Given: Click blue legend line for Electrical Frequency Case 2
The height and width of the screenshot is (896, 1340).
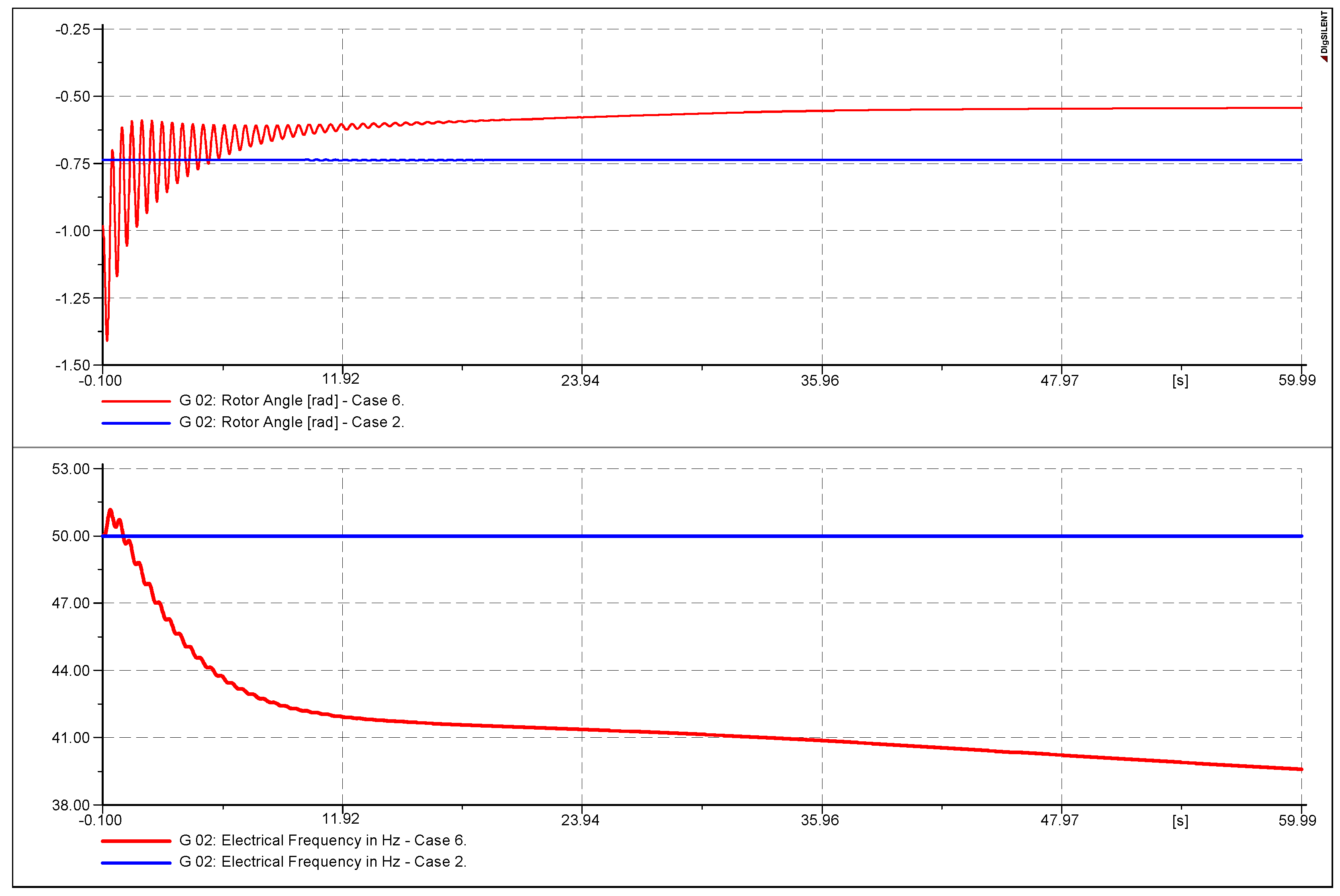Looking at the screenshot, I should [x=136, y=863].
